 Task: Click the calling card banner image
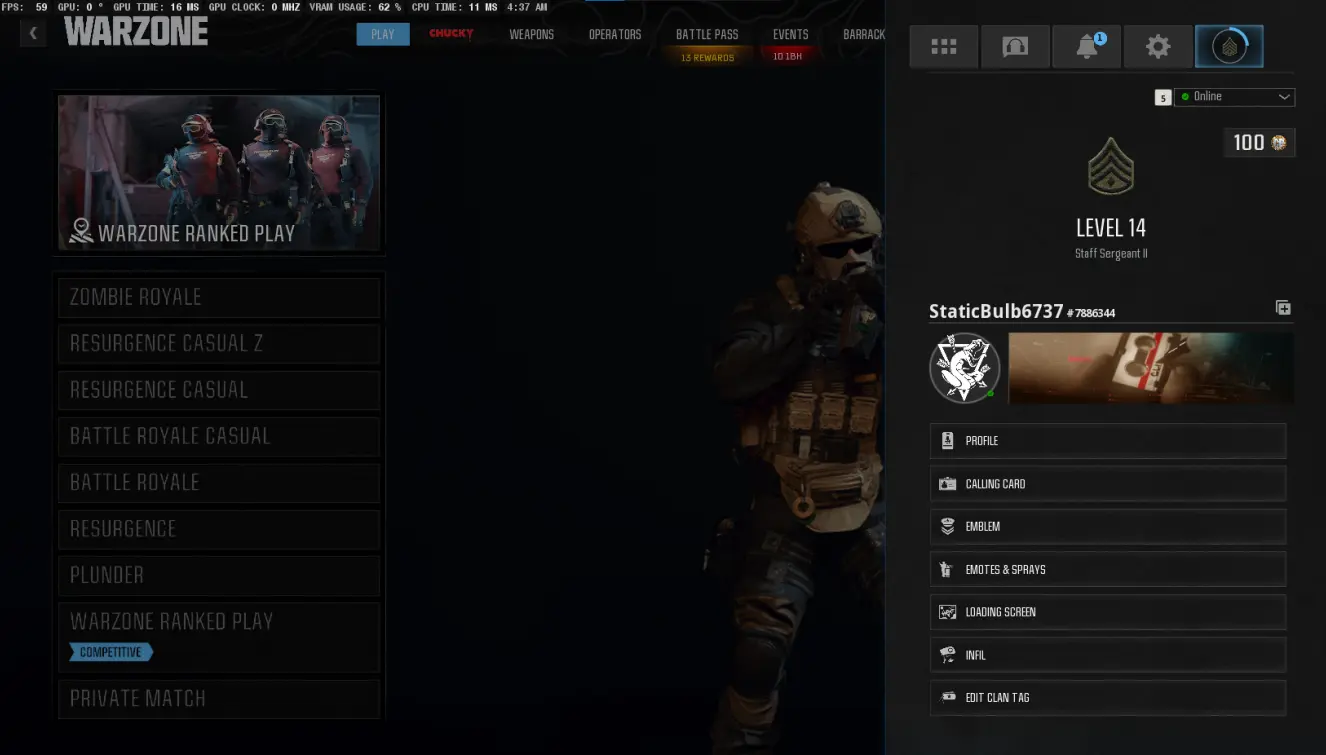[x=1151, y=368]
